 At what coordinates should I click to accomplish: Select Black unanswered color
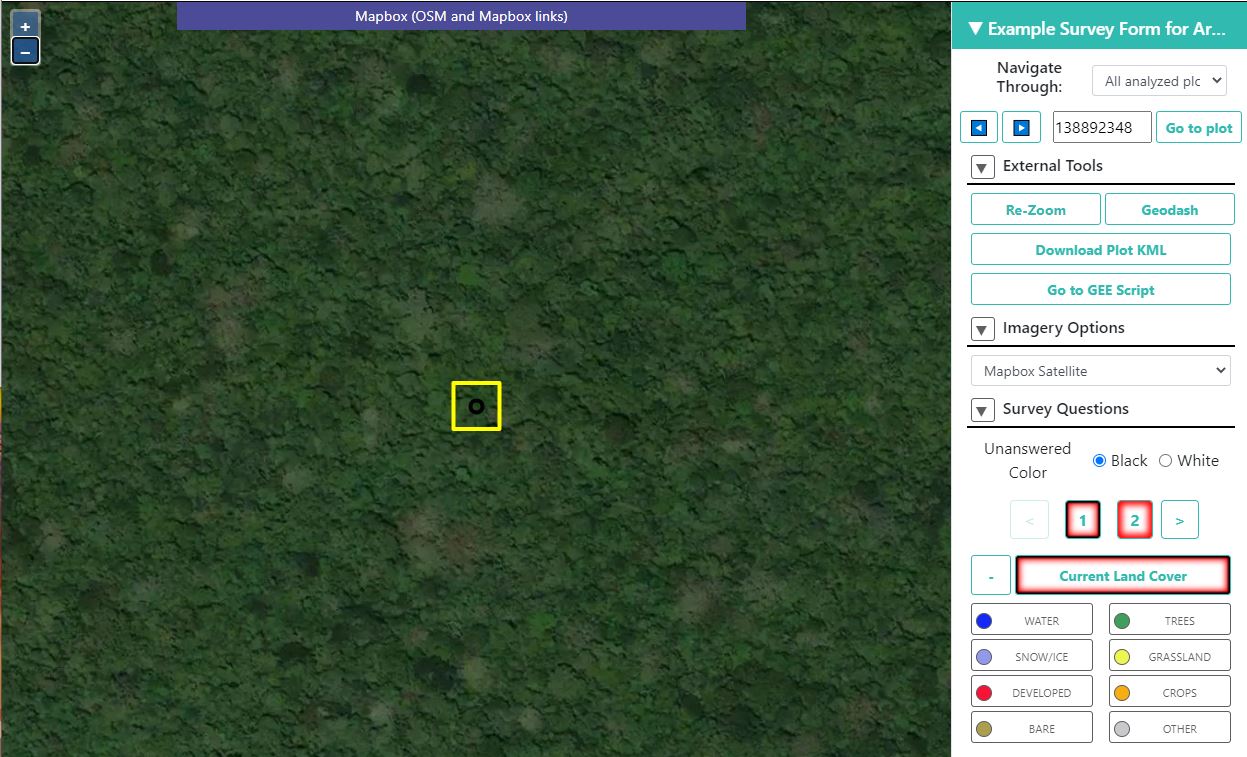pos(1100,461)
